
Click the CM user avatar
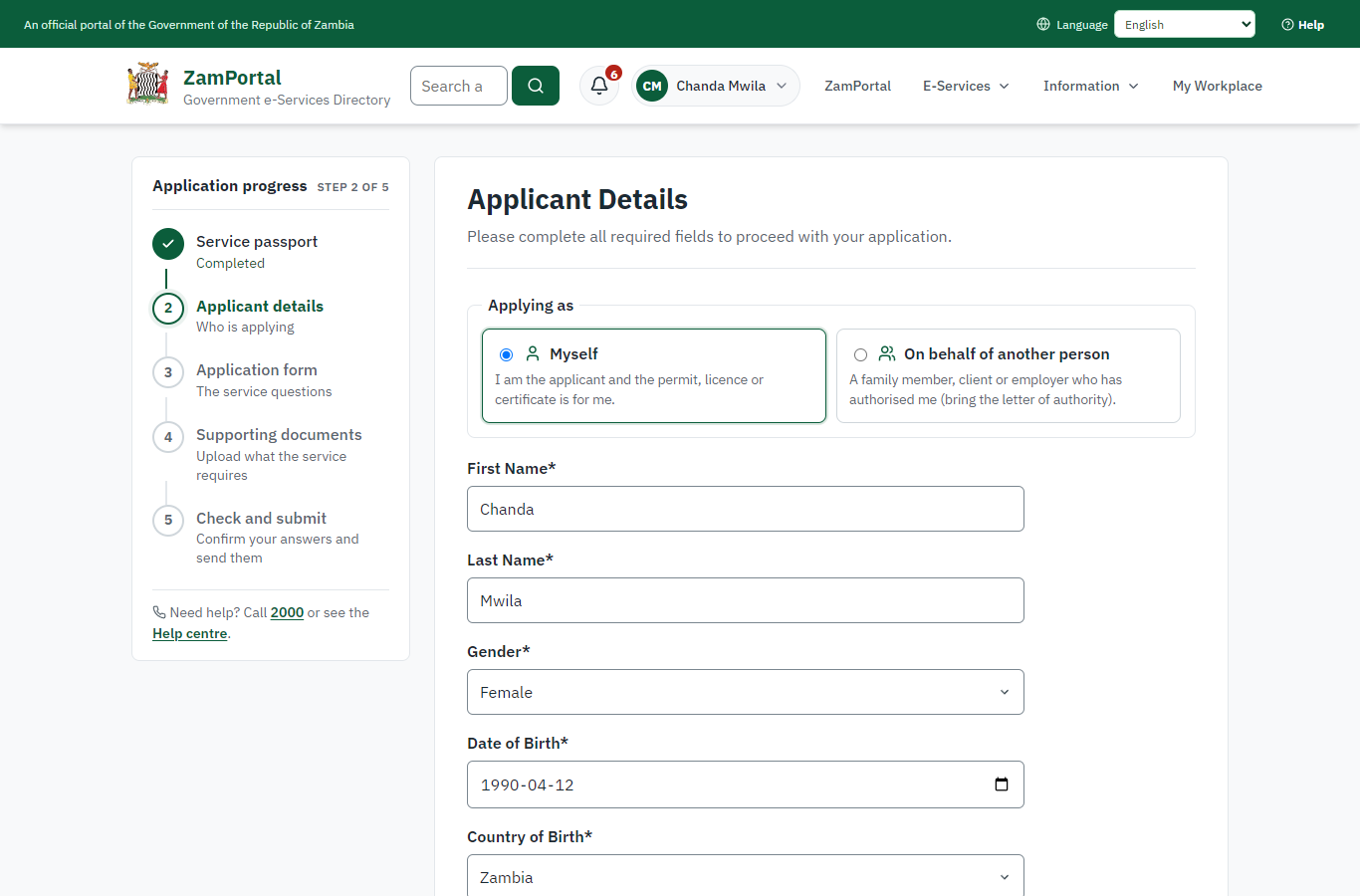[652, 86]
